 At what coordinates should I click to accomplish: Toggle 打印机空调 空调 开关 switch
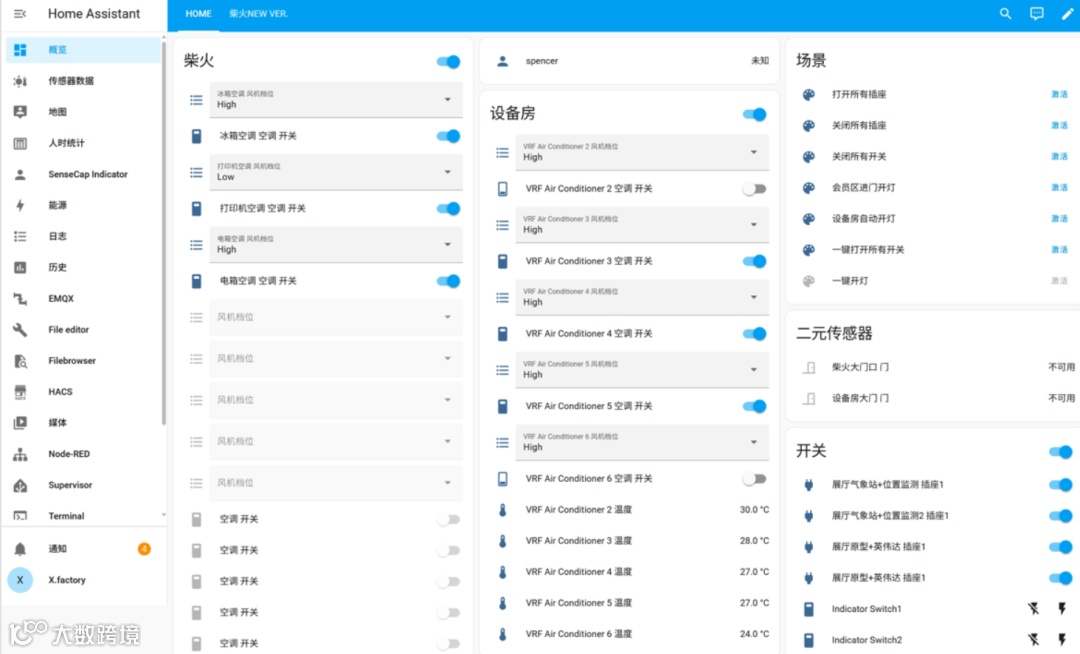point(448,209)
